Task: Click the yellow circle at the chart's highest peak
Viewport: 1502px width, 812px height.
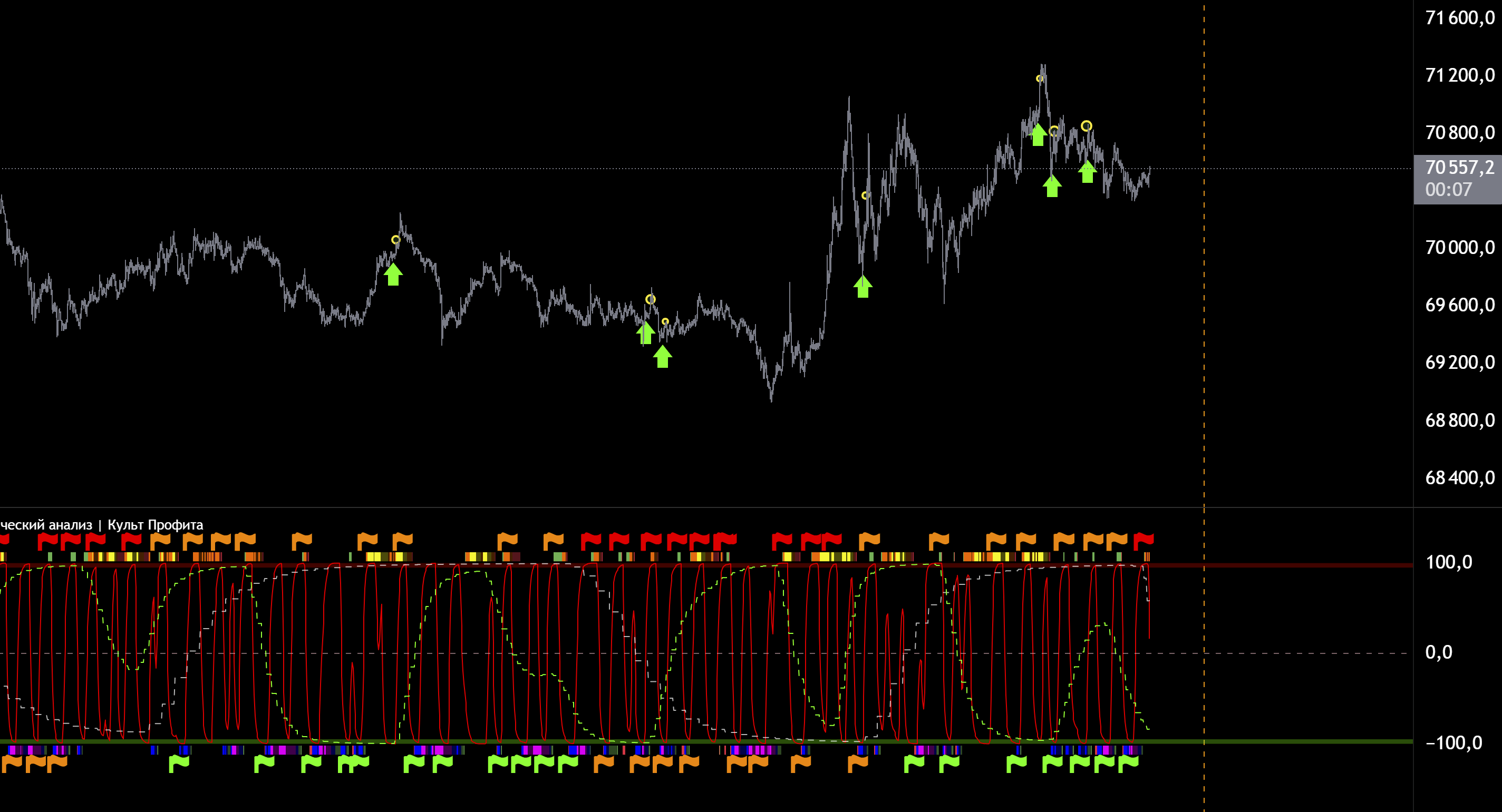Action: point(1039,78)
